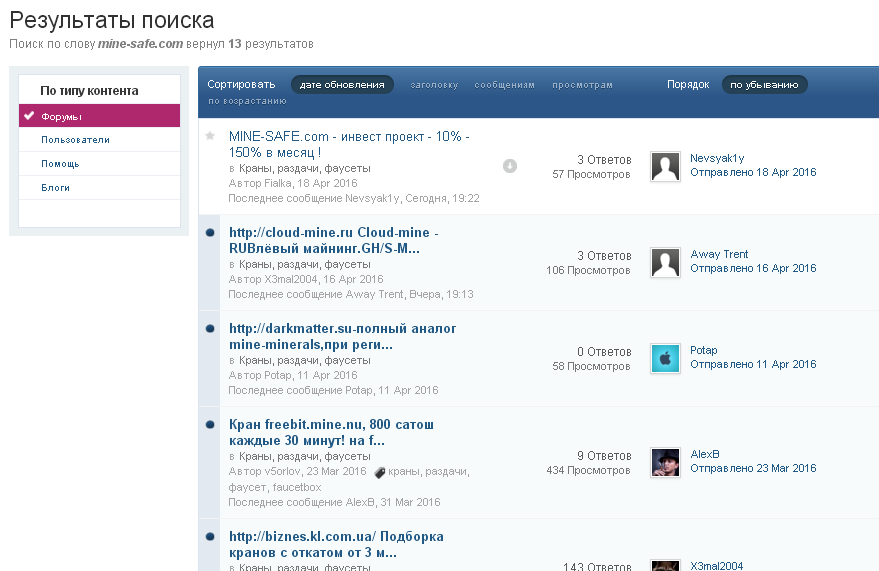Sort results by 'заголовку'

pos(434,85)
